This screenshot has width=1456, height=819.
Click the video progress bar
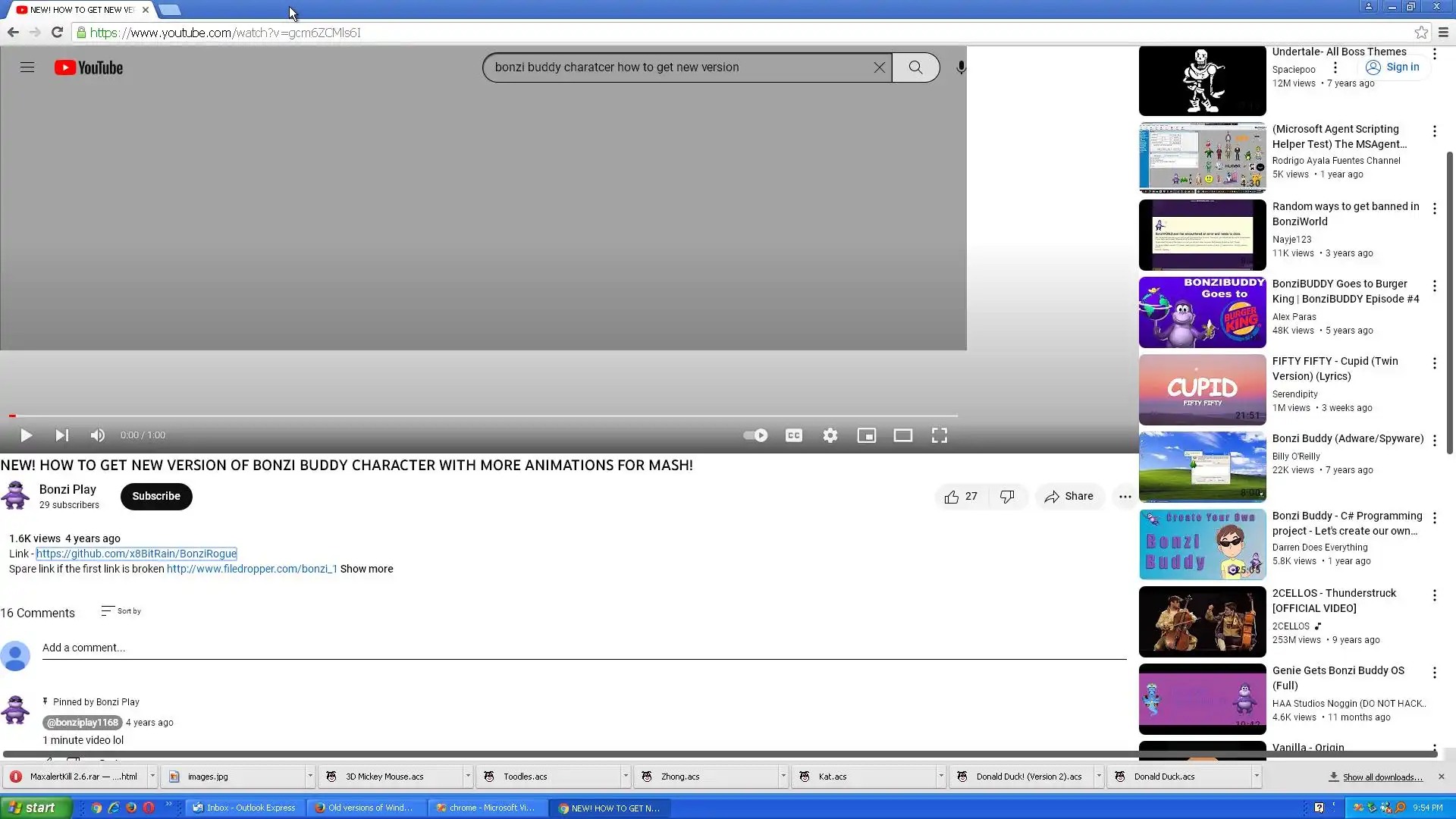tap(485, 416)
